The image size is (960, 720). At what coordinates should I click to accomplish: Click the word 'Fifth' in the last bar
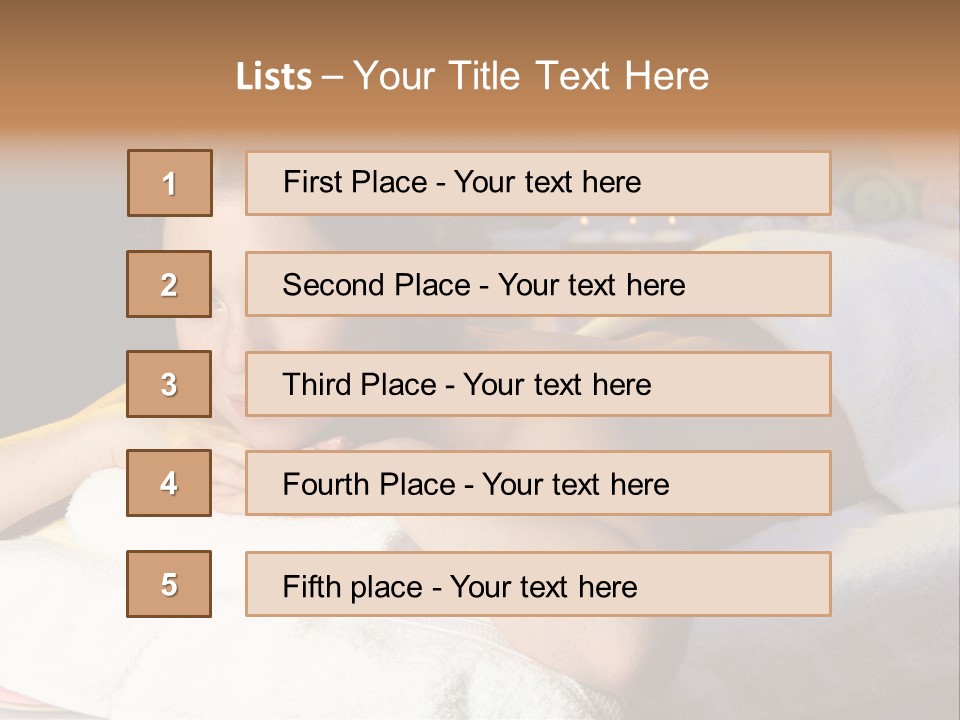[312, 586]
